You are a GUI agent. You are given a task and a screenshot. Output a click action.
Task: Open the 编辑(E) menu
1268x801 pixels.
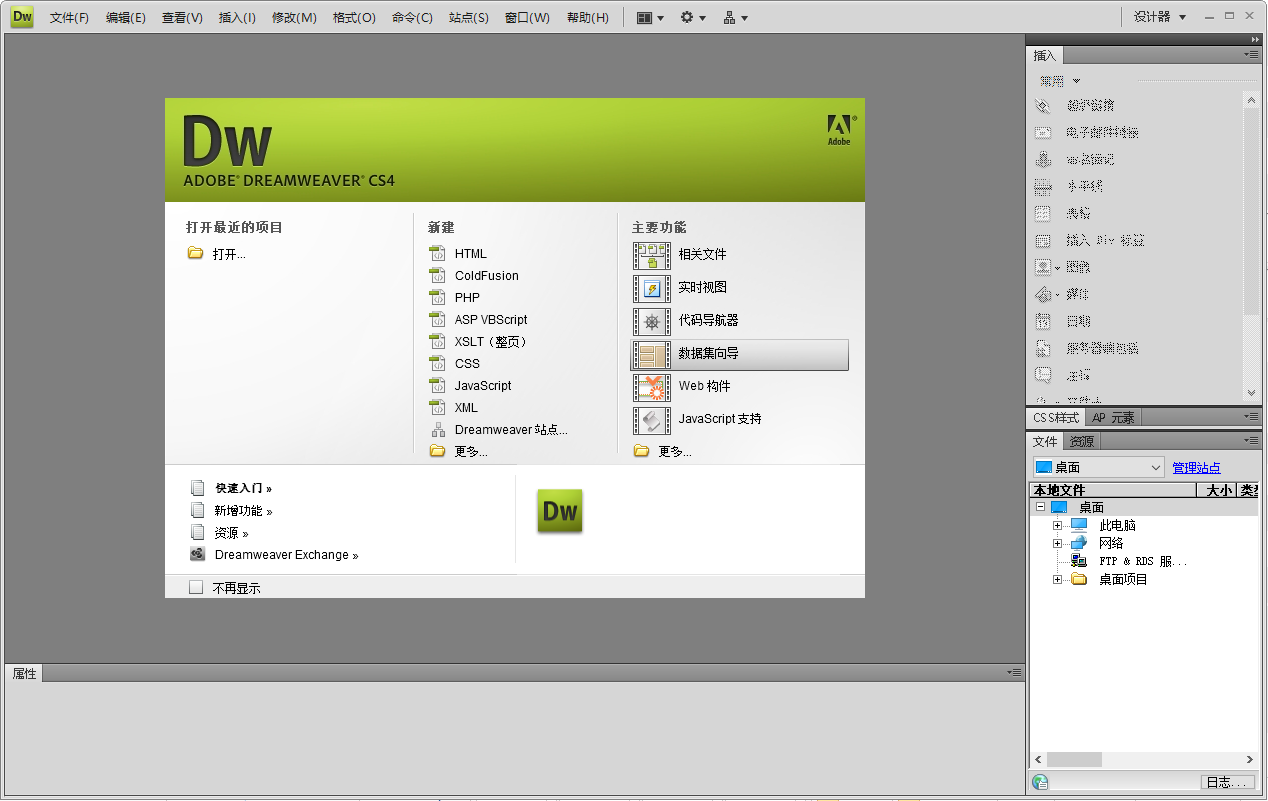point(125,18)
